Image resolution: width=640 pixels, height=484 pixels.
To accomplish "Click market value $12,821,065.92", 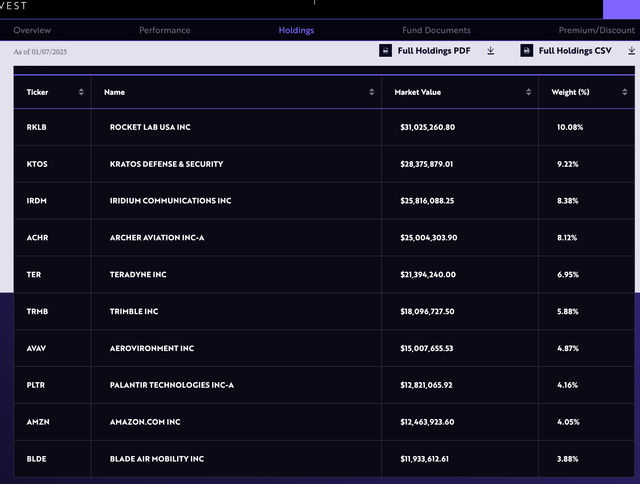I will tap(426, 385).
